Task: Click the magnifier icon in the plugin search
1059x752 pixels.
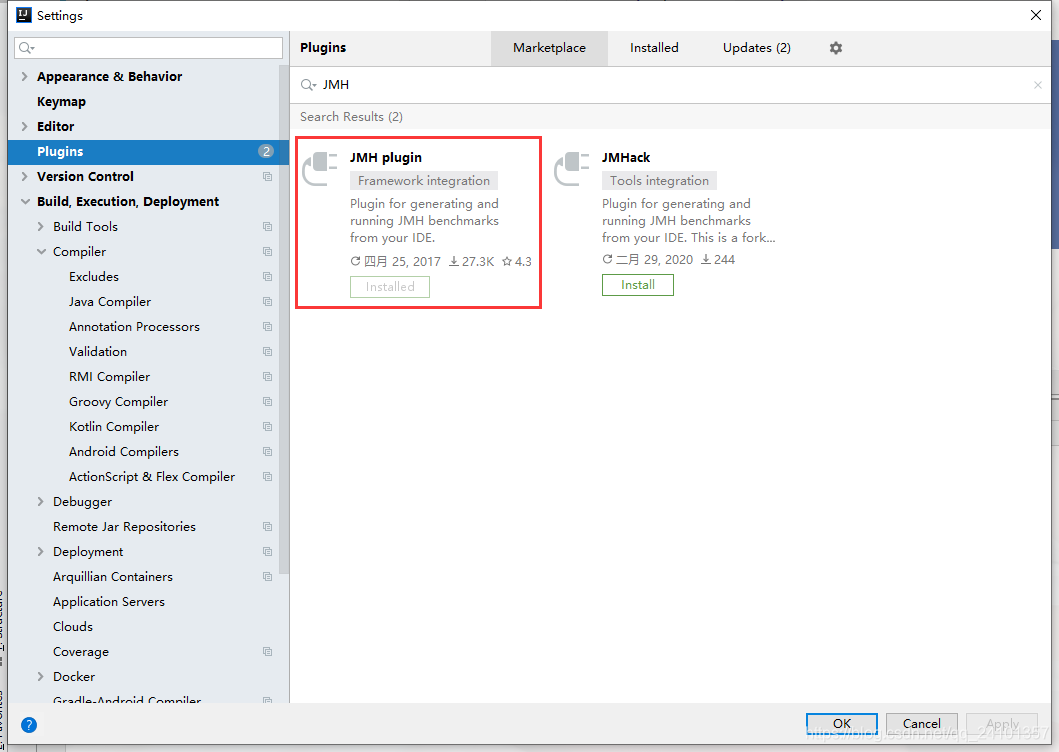Action: pos(308,84)
